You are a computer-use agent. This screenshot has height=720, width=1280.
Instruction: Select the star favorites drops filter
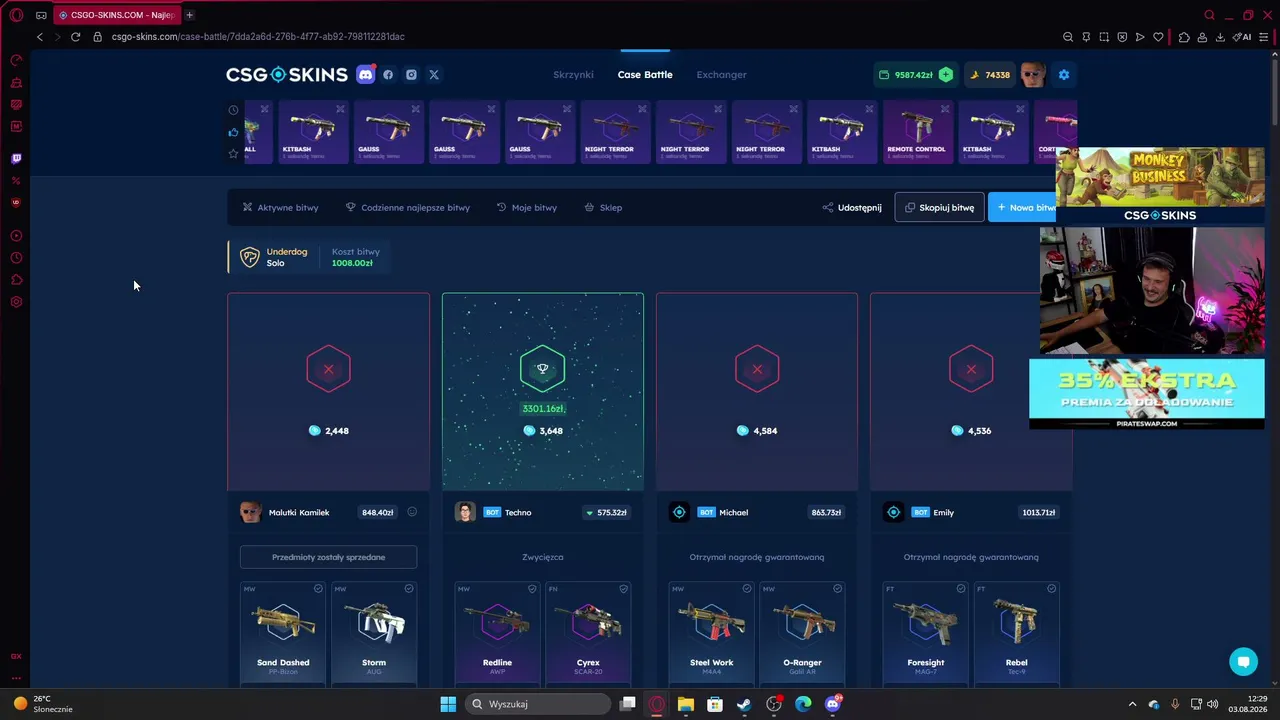[233, 153]
